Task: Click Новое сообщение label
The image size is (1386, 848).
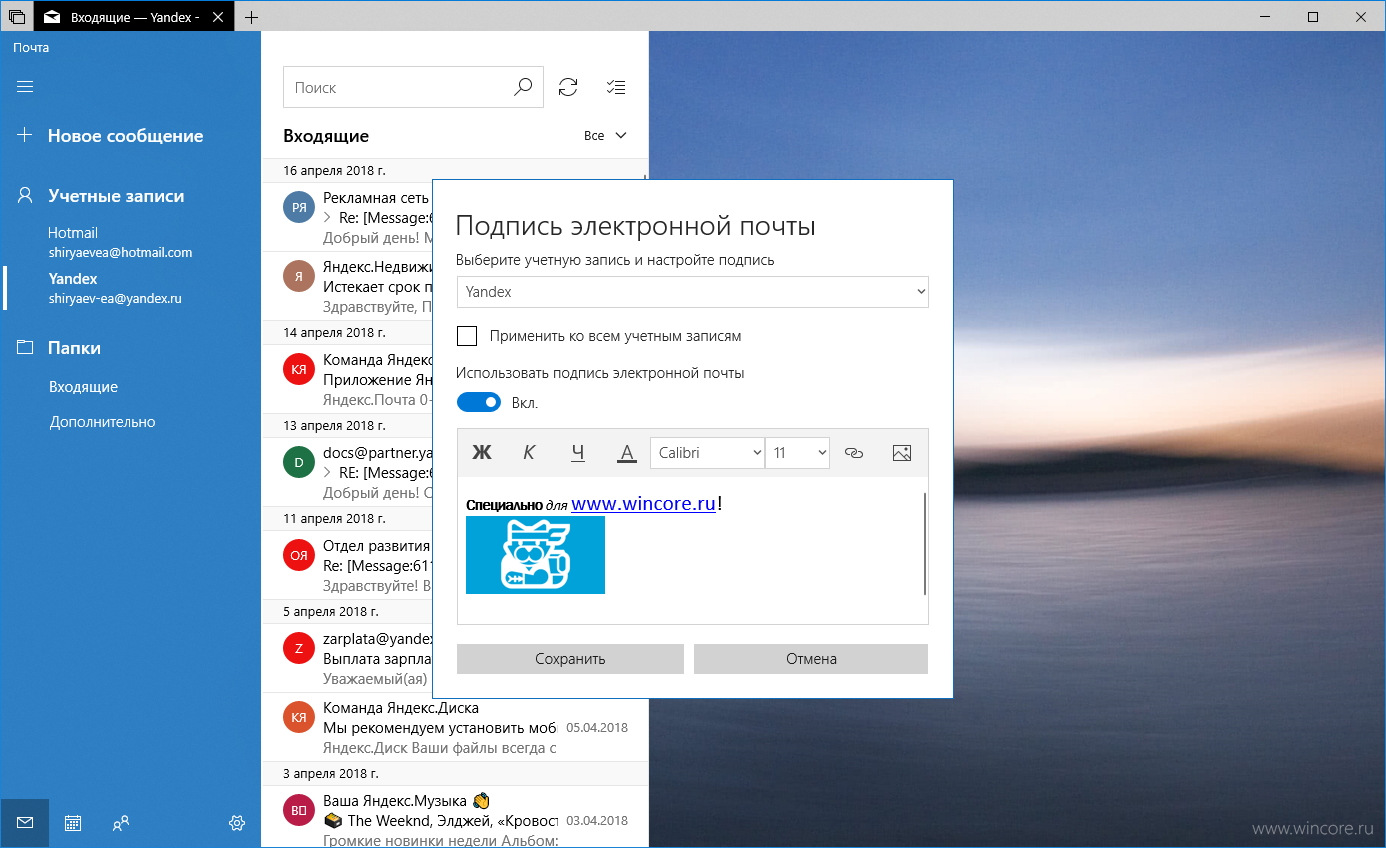Action: tap(125, 136)
